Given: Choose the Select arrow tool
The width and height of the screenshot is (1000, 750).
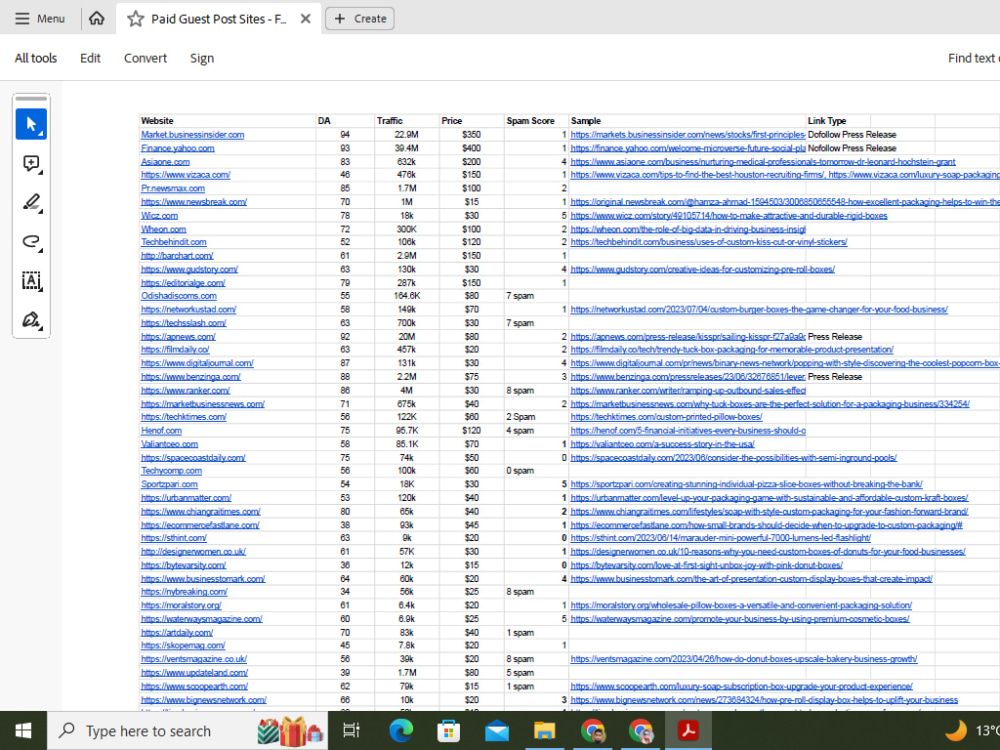Looking at the screenshot, I should pyautogui.click(x=31, y=124).
